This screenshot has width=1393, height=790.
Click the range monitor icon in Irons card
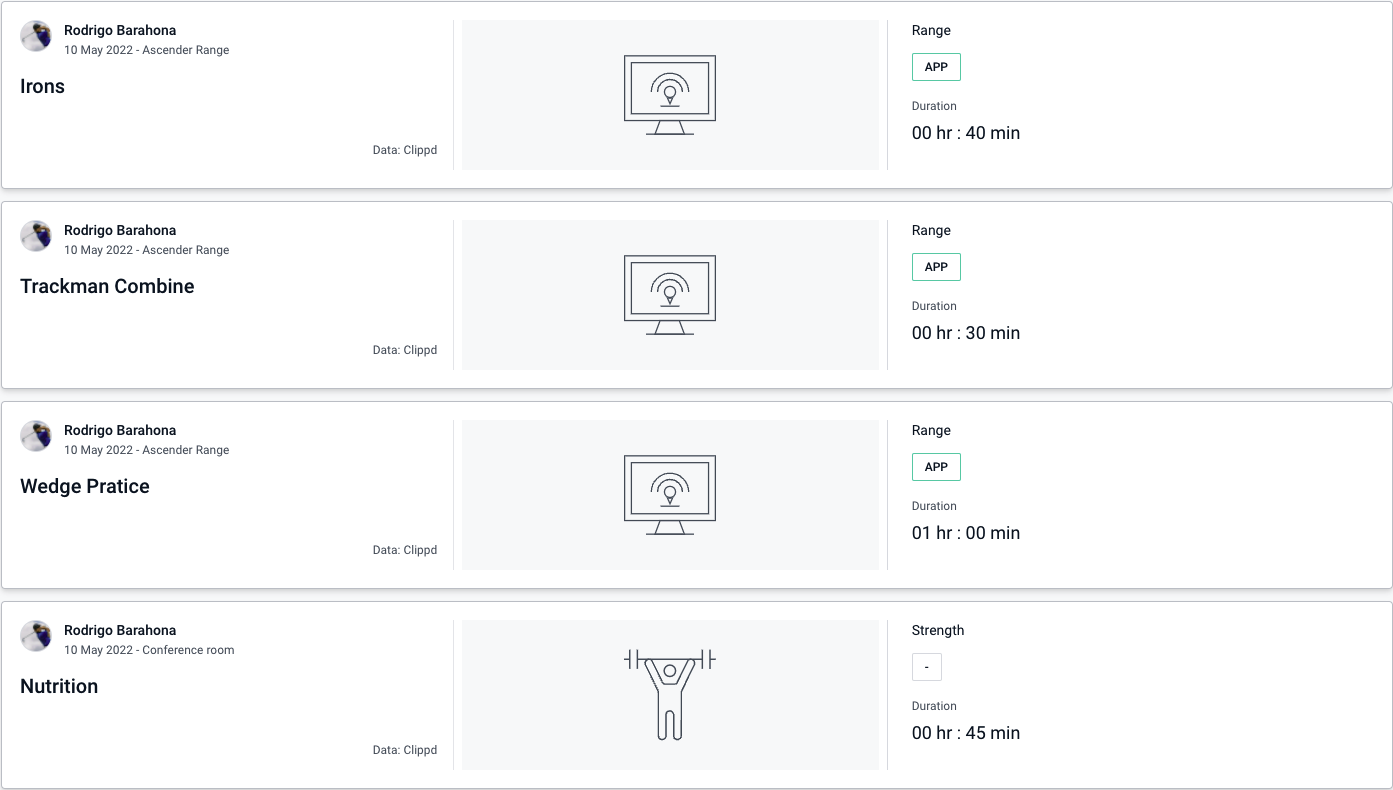coord(670,95)
